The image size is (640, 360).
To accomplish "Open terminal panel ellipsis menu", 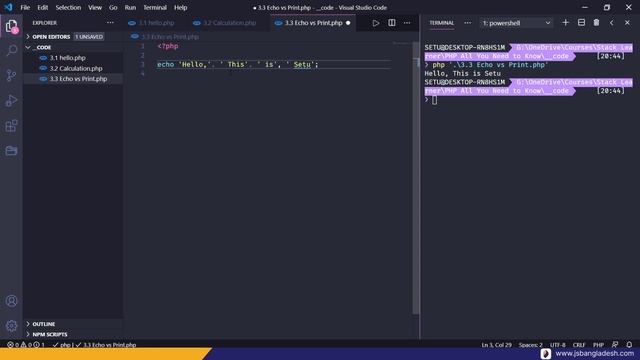I will pyautogui.click(x=467, y=23).
